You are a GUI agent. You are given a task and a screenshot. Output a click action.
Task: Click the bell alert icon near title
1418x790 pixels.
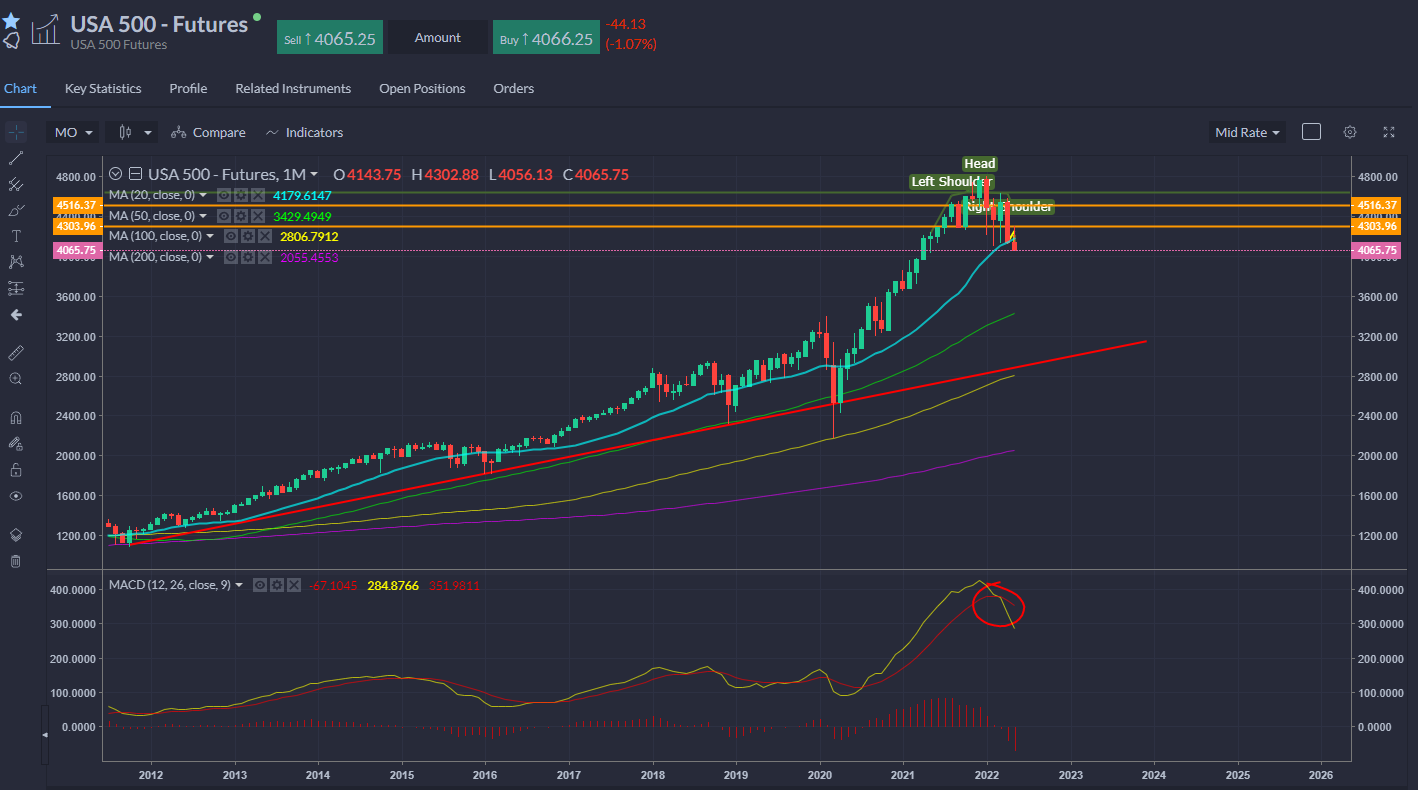point(11,41)
